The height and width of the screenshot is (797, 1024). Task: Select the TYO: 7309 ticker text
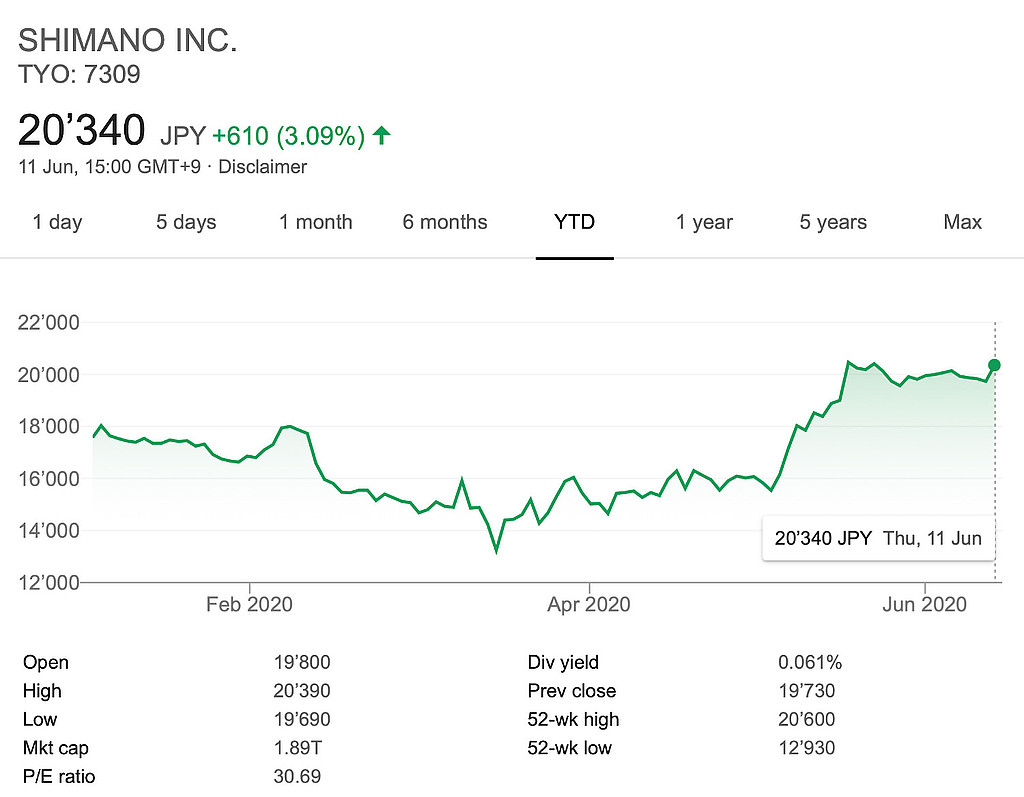click(80, 73)
